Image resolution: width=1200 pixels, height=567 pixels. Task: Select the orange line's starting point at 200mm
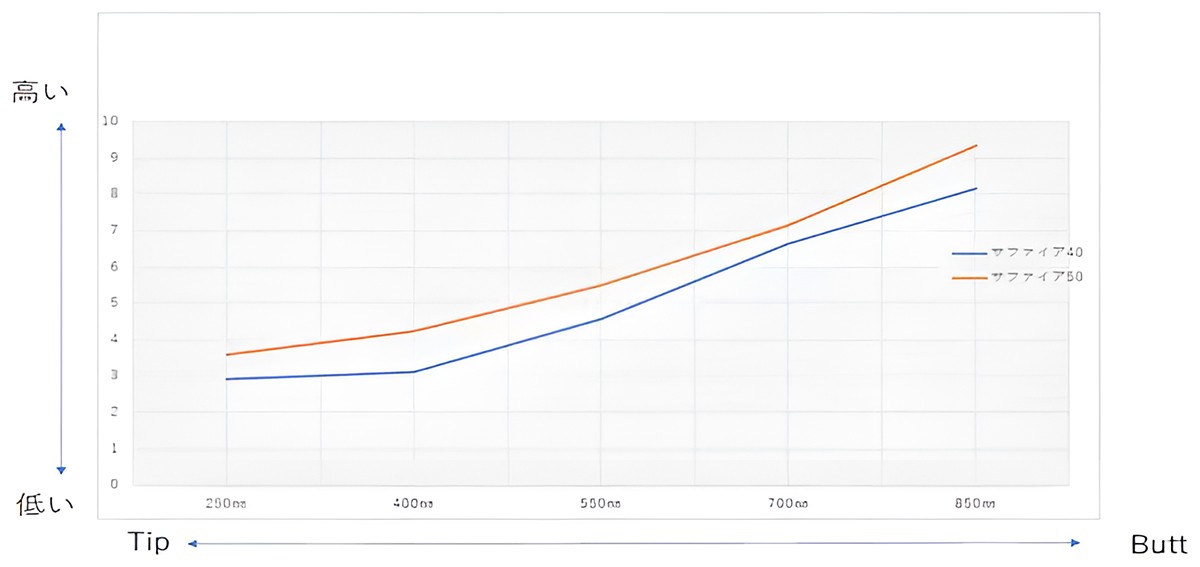(227, 355)
